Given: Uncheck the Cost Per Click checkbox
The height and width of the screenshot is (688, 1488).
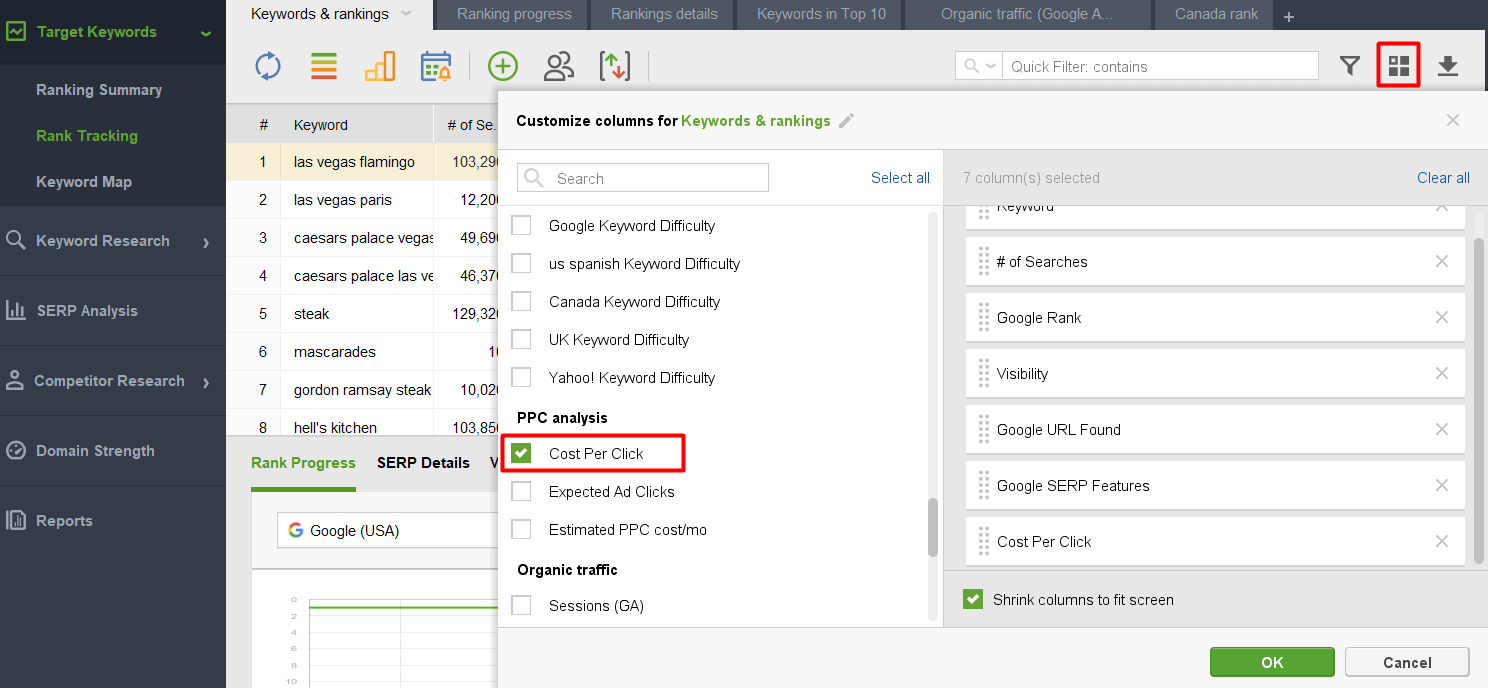Looking at the screenshot, I should (x=521, y=453).
